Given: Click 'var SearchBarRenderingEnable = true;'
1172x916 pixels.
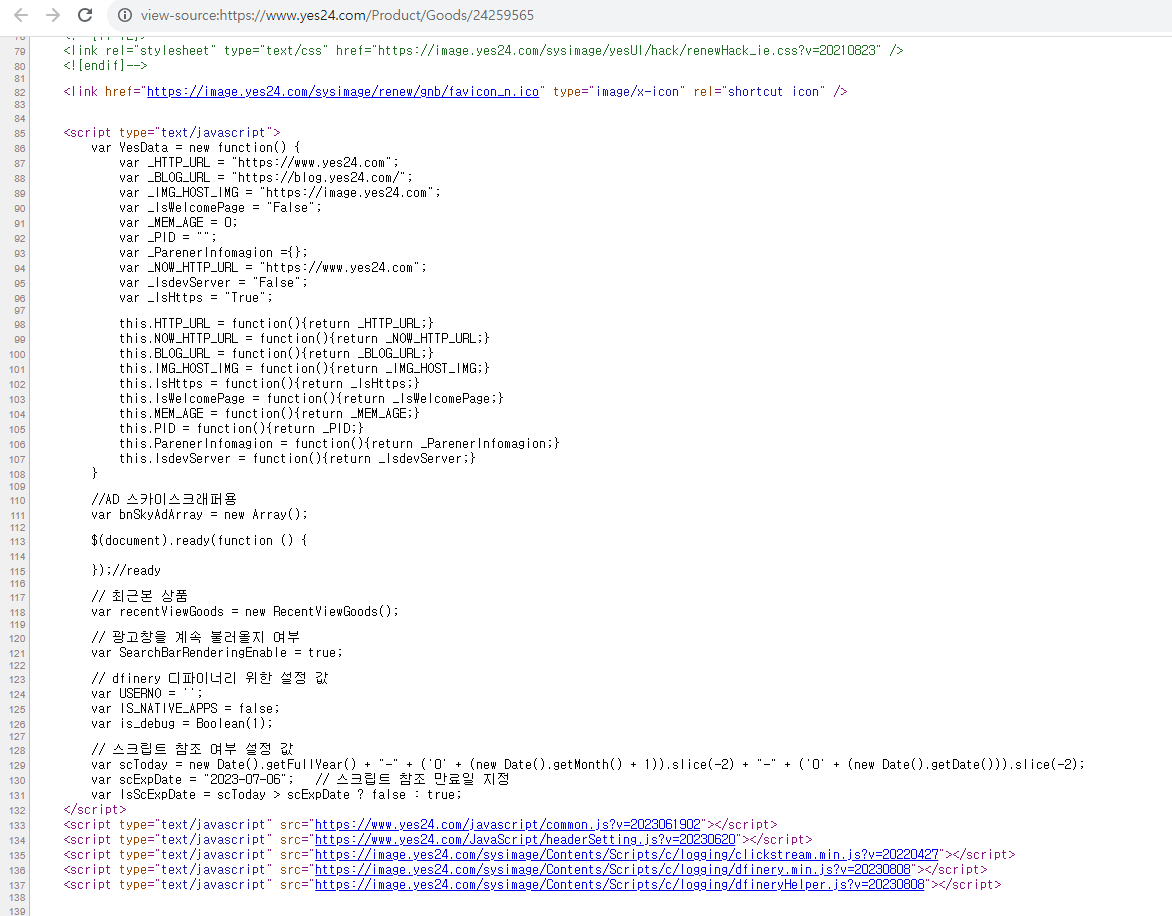Looking at the screenshot, I should [x=217, y=652].
